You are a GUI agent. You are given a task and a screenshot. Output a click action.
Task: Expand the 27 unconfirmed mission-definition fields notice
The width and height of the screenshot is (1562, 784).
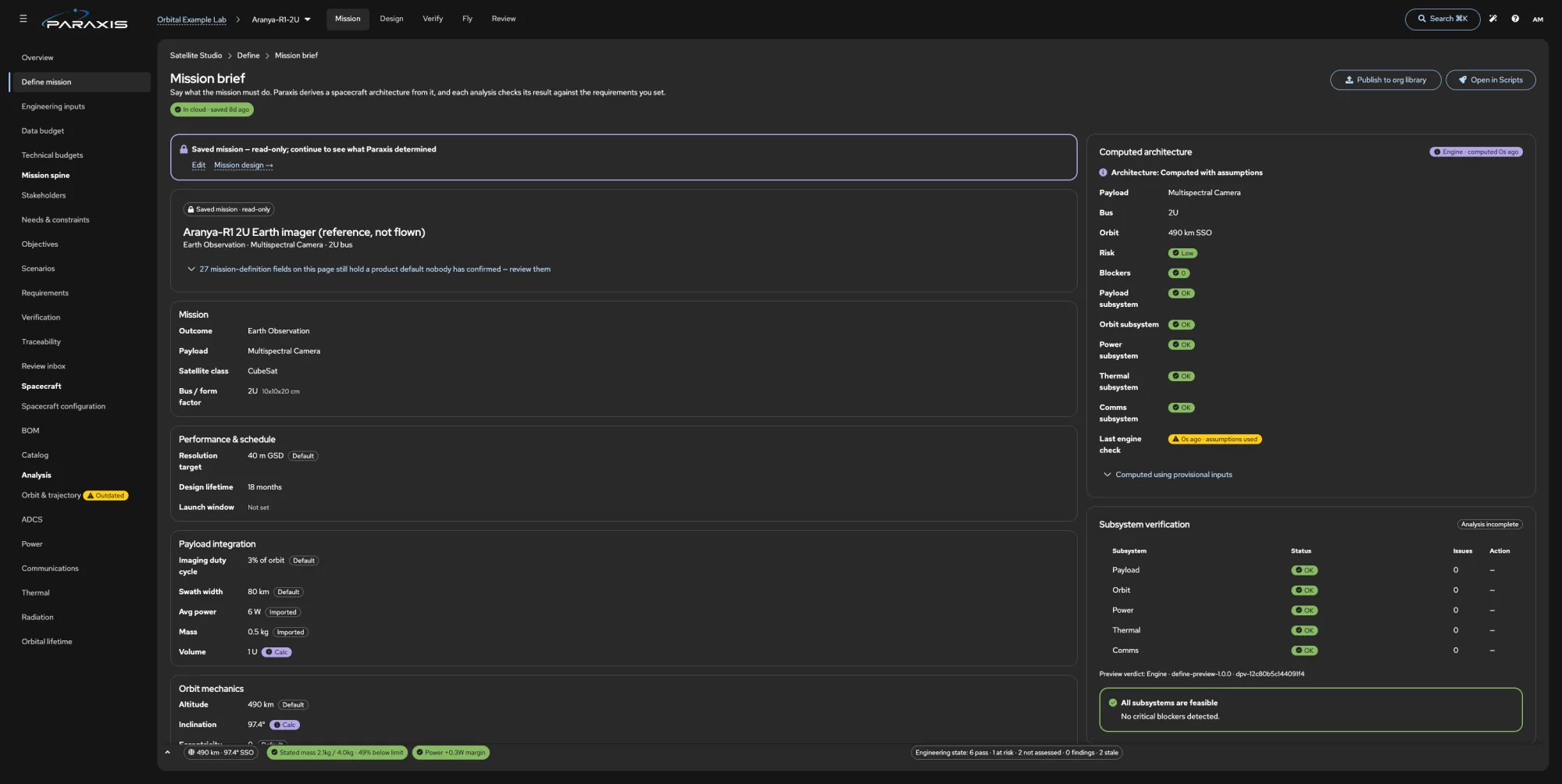click(x=369, y=269)
